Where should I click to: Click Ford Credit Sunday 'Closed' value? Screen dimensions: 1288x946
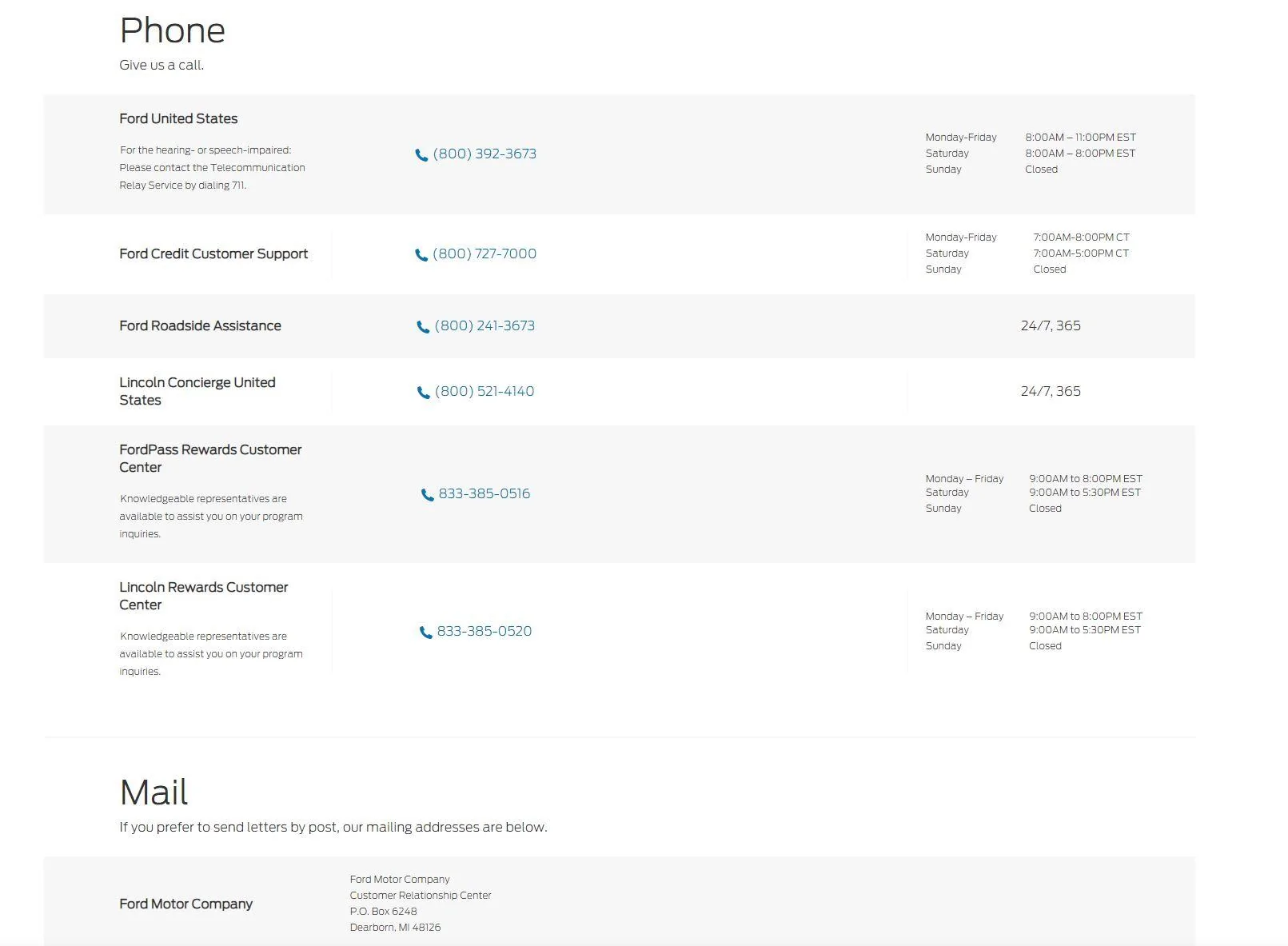point(1050,269)
